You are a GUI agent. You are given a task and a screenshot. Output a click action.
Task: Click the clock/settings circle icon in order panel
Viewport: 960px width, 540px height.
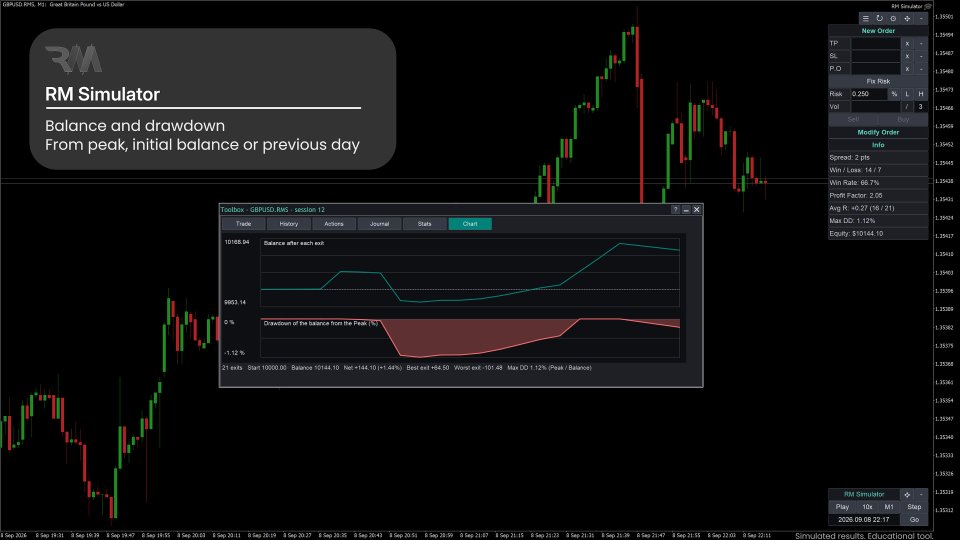coord(893,18)
